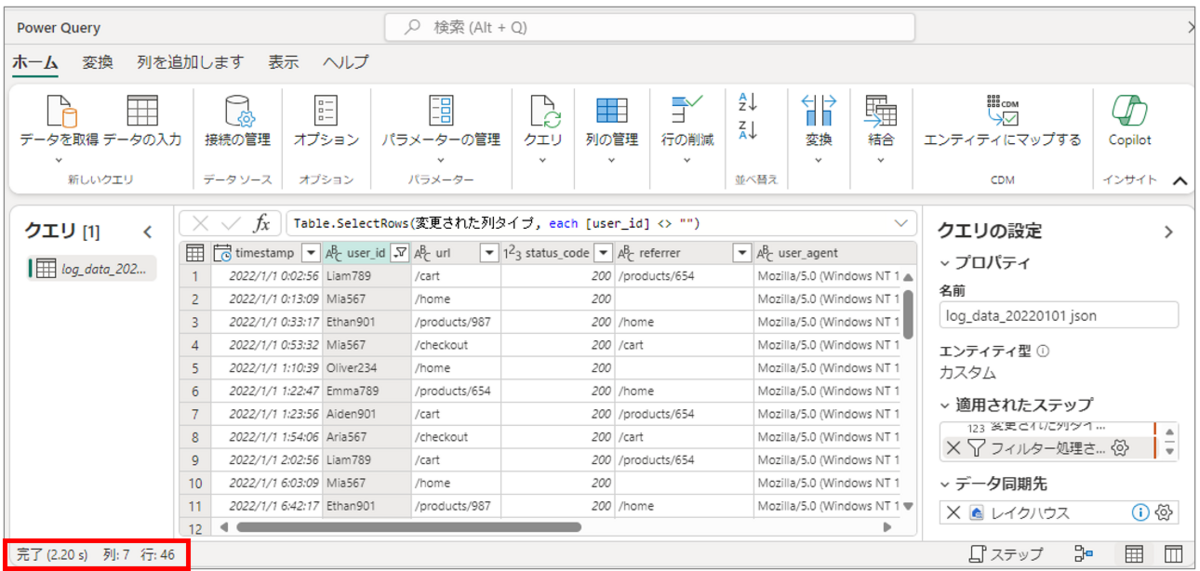Collapse the プロパティ section
1200x571 pixels.
point(946,263)
